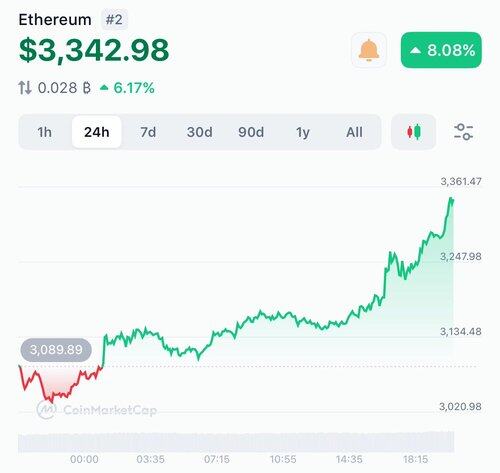Select the 1h time range

coord(45,132)
